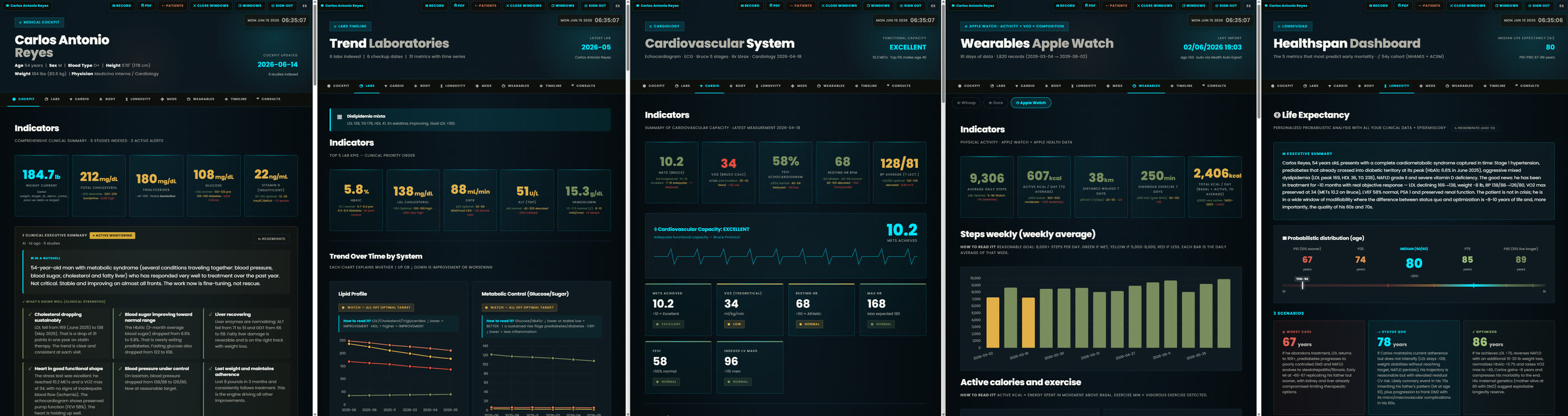This screenshot has height=416, width=1568.
Task: Select Longevity tab in Cardiovascular System window
Action: pos(768,86)
